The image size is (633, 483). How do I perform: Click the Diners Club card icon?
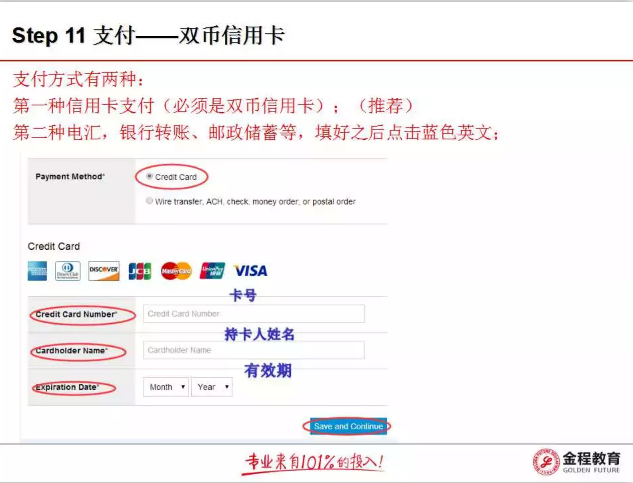pyautogui.click(x=68, y=271)
